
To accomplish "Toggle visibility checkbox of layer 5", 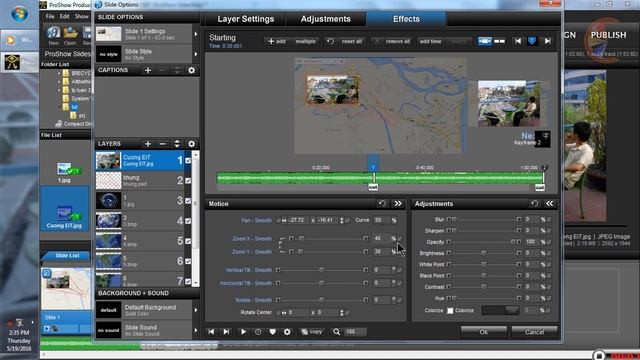I will pyautogui.click(x=188, y=241).
